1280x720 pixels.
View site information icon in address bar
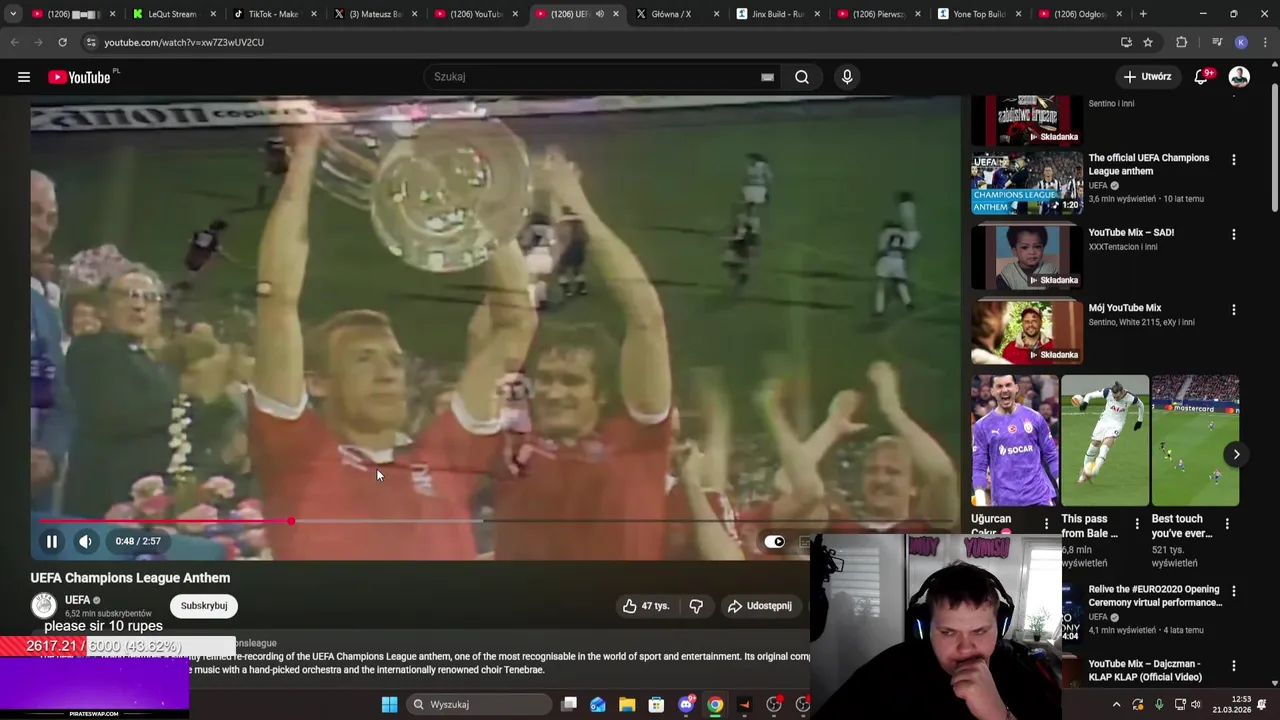(x=90, y=42)
